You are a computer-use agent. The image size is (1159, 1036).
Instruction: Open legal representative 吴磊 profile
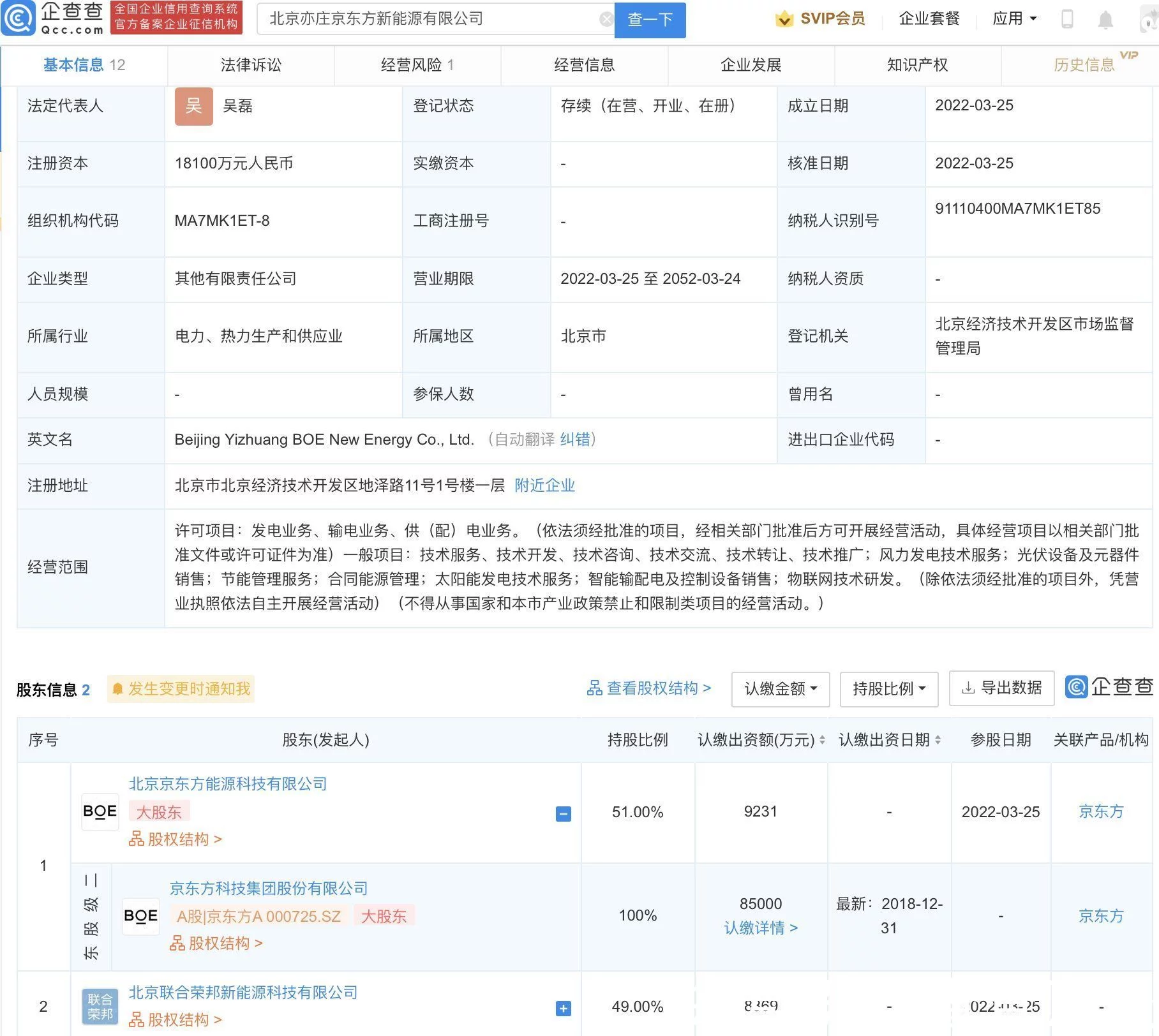pos(237,106)
